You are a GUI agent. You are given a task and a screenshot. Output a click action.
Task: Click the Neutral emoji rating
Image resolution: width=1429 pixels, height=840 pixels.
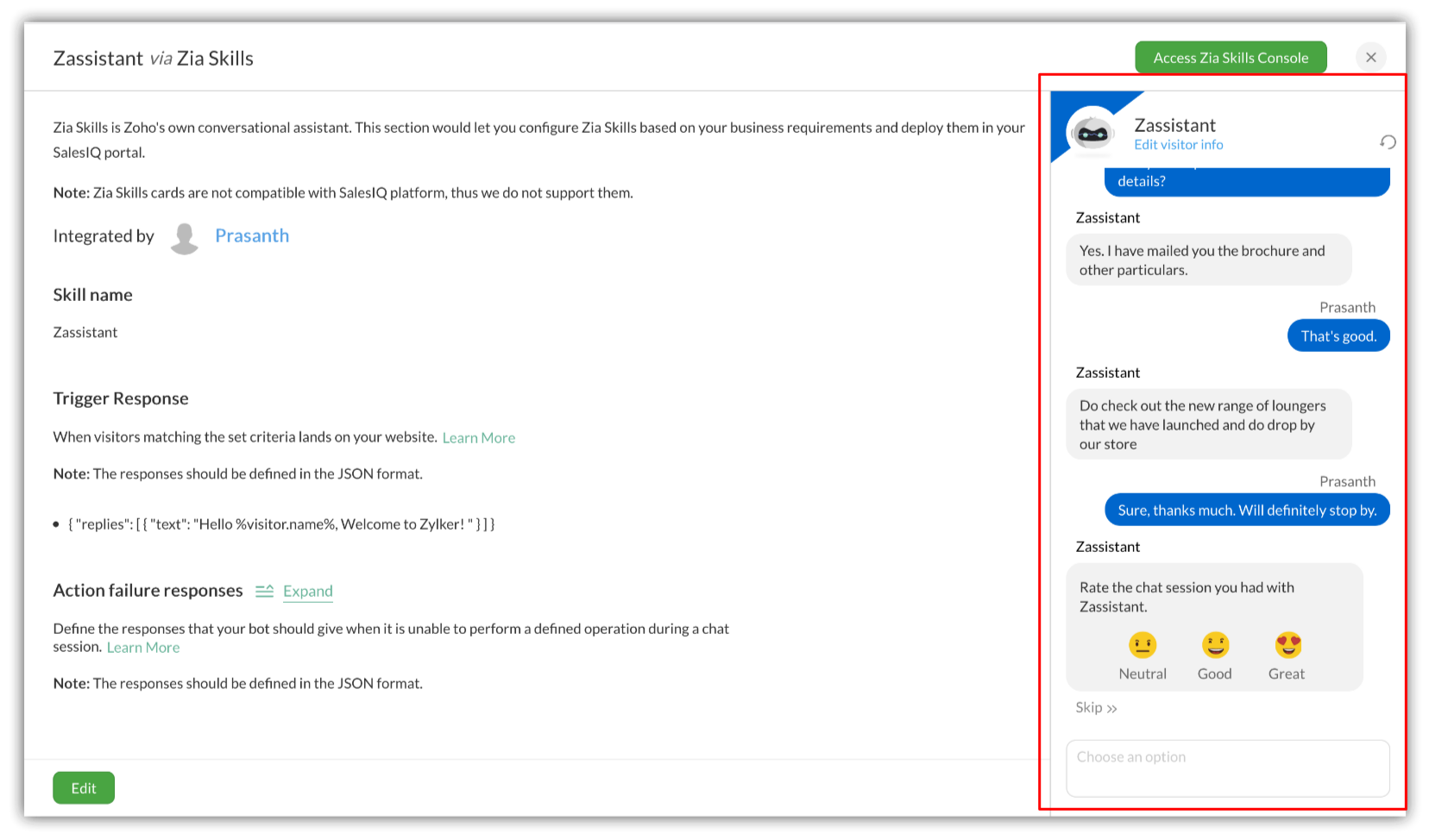(x=1143, y=645)
